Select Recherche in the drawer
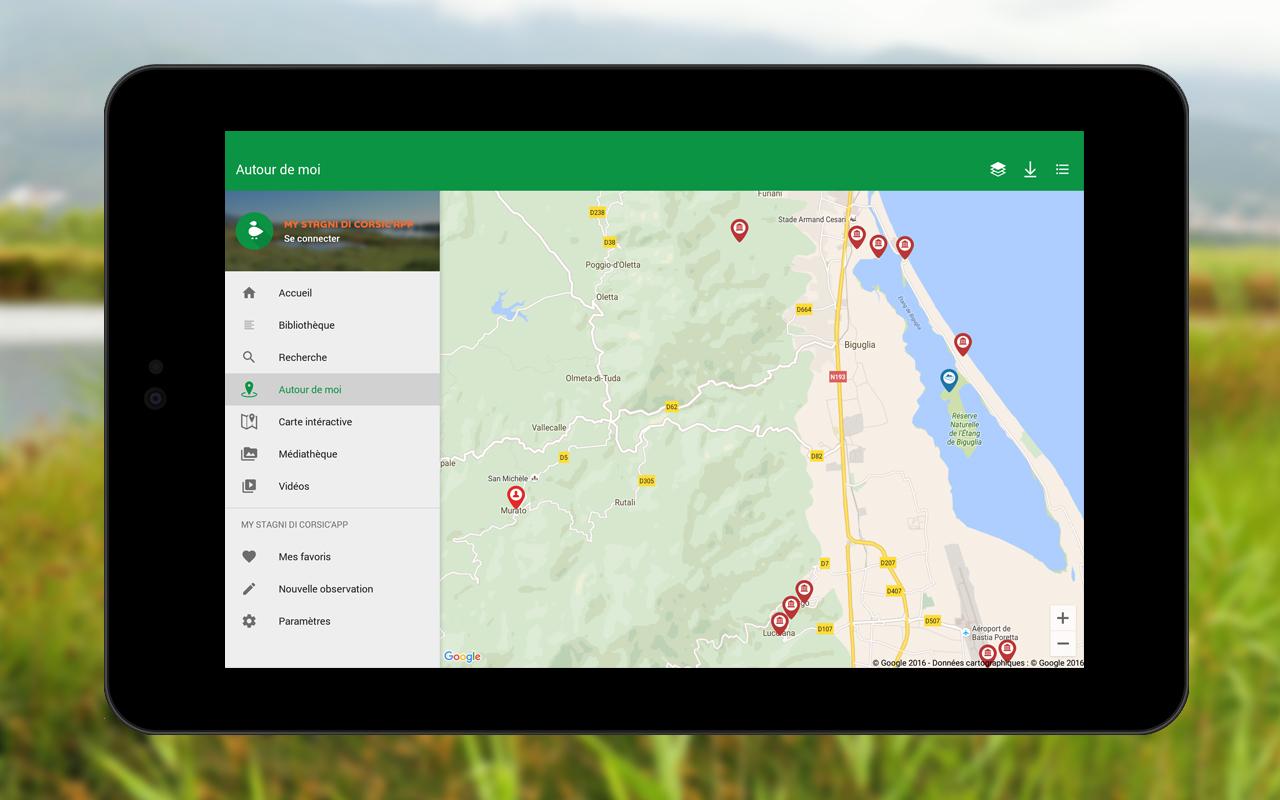The width and height of the screenshot is (1280, 800). (332, 357)
